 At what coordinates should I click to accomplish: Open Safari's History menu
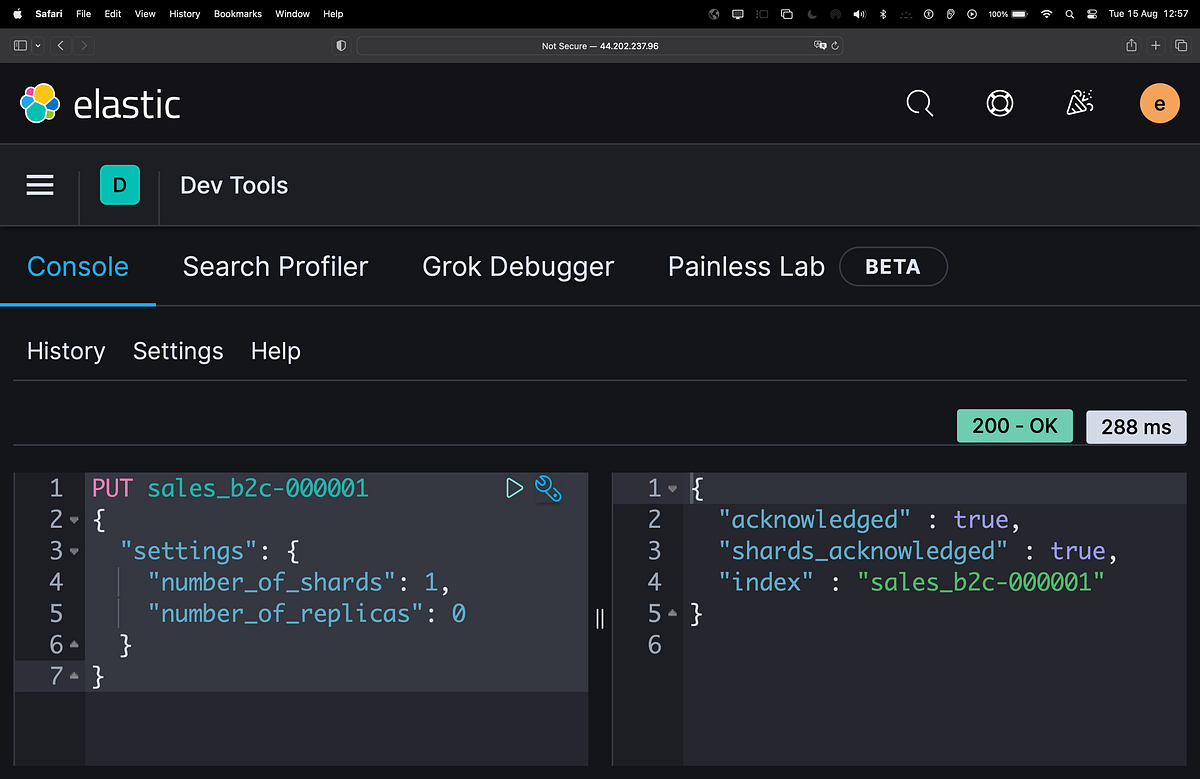pos(185,14)
